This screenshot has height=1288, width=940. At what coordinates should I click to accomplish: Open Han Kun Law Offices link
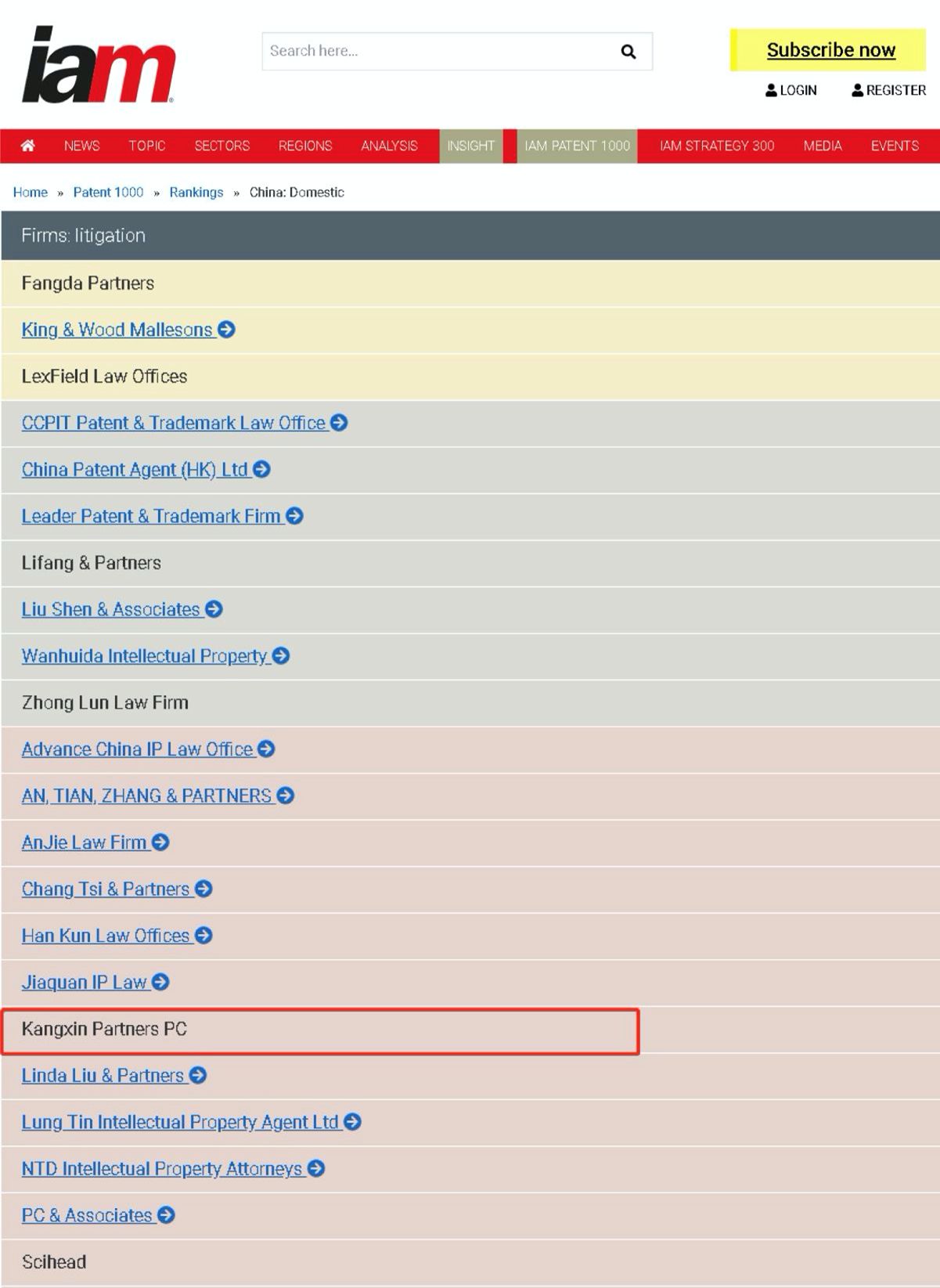click(106, 935)
